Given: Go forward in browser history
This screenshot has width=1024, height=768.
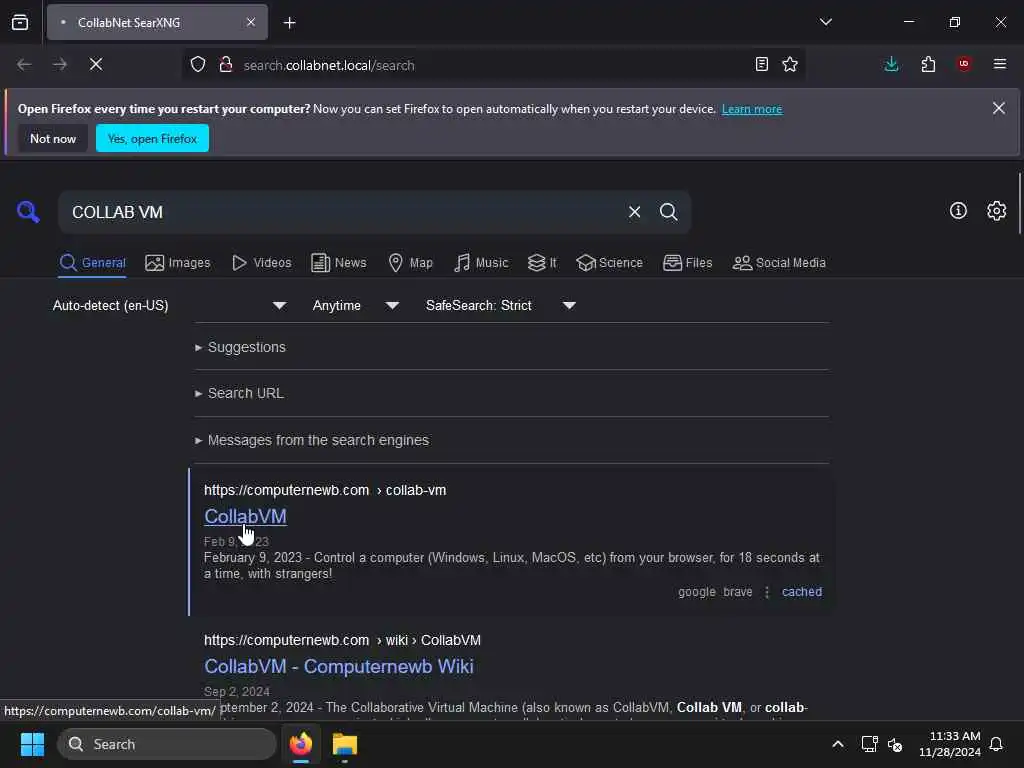Looking at the screenshot, I should [x=60, y=64].
